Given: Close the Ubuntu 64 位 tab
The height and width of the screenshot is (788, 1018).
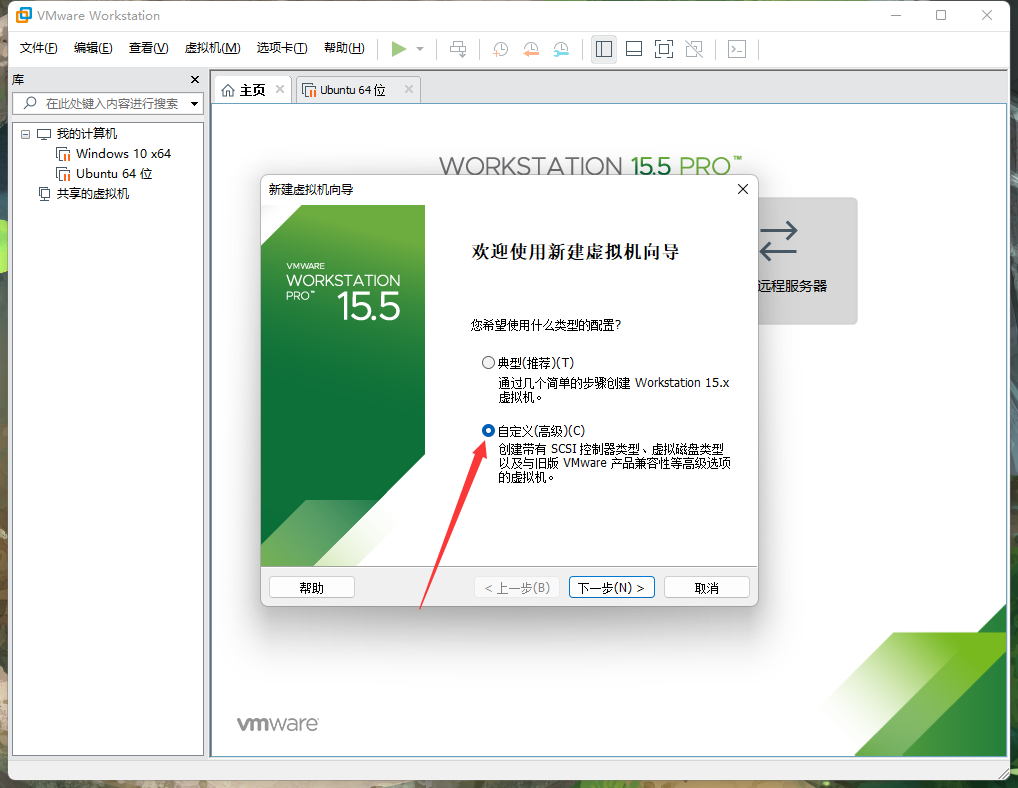Looking at the screenshot, I should coord(408,90).
